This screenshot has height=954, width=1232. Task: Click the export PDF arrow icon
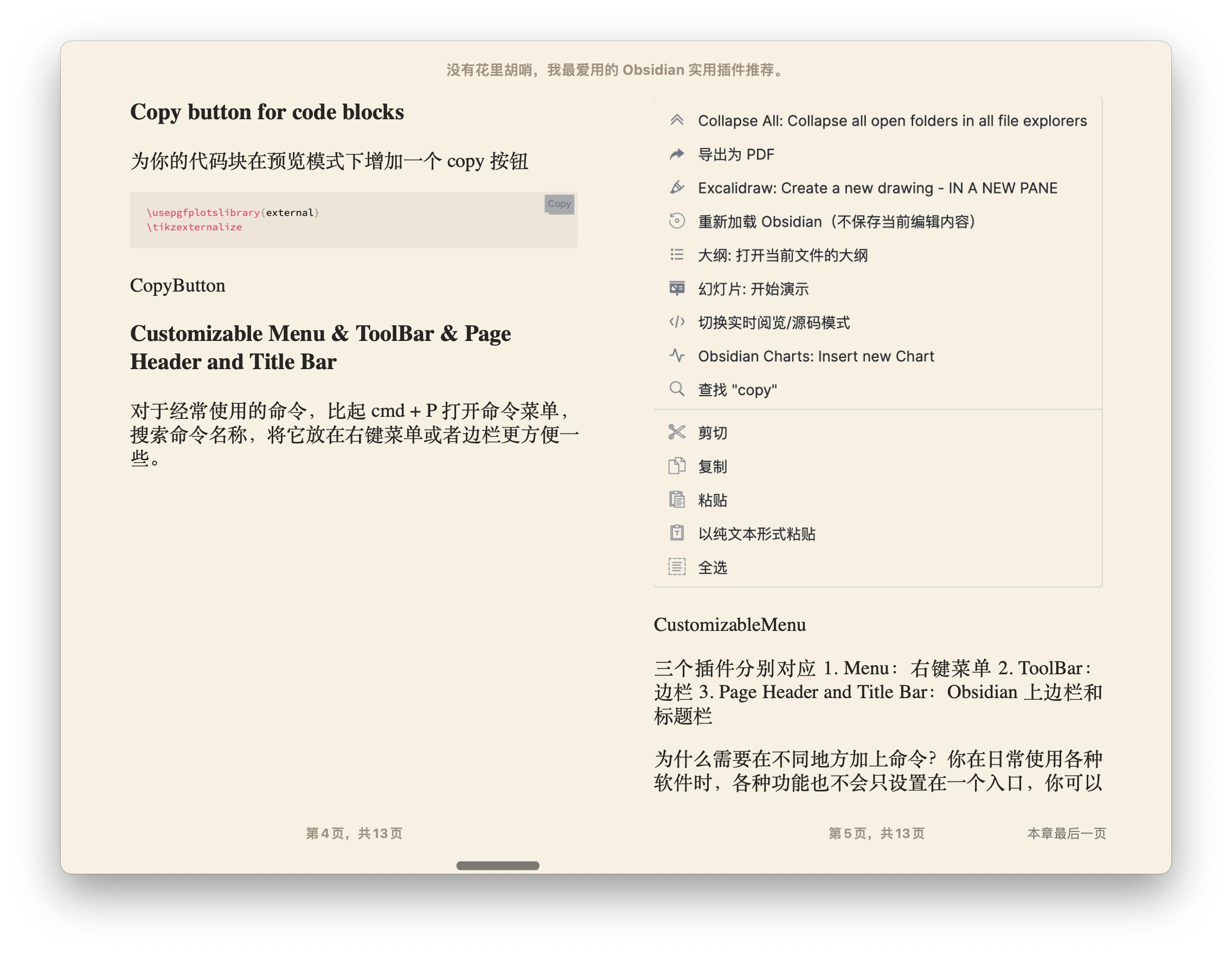click(x=677, y=154)
